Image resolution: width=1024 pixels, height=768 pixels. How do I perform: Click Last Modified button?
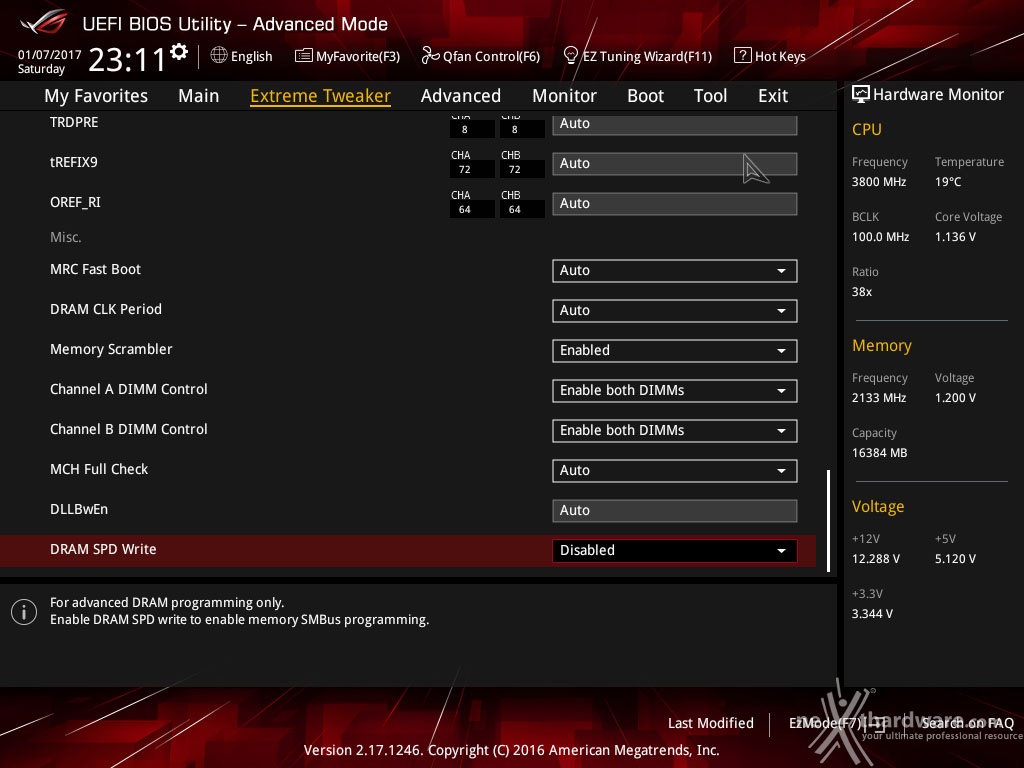coord(711,723)
